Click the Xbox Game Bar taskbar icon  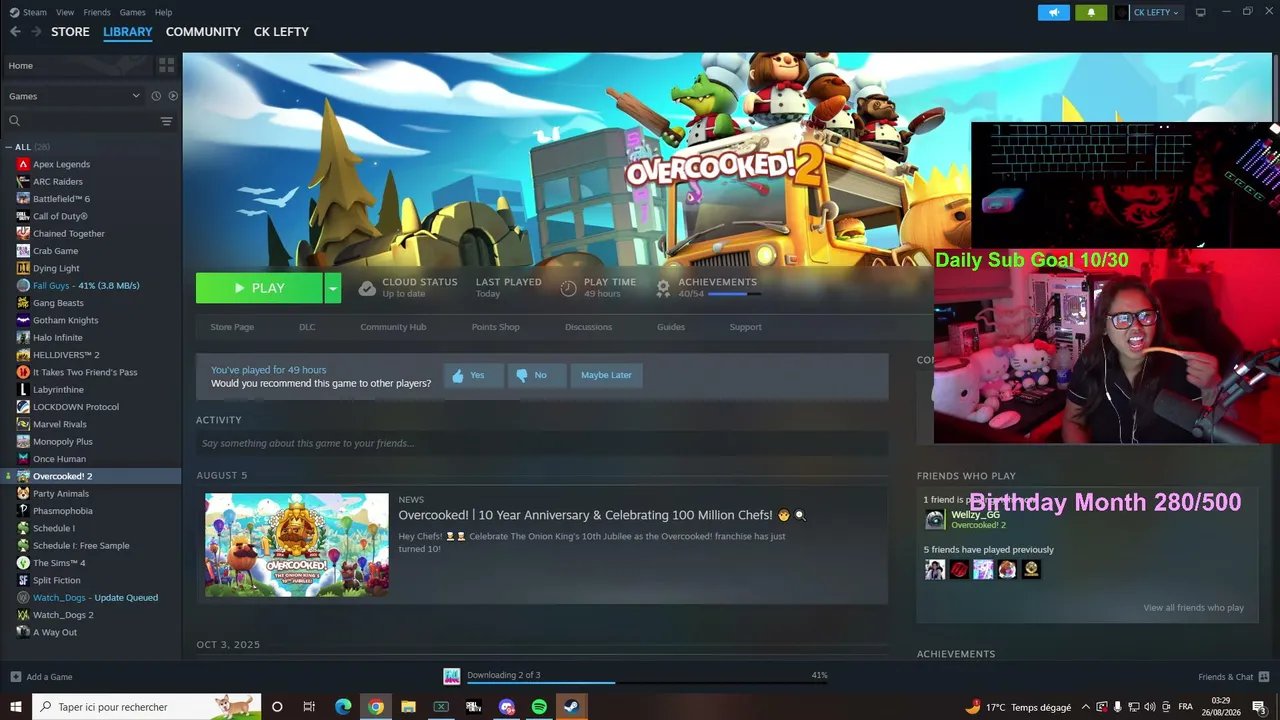(441, 707)
